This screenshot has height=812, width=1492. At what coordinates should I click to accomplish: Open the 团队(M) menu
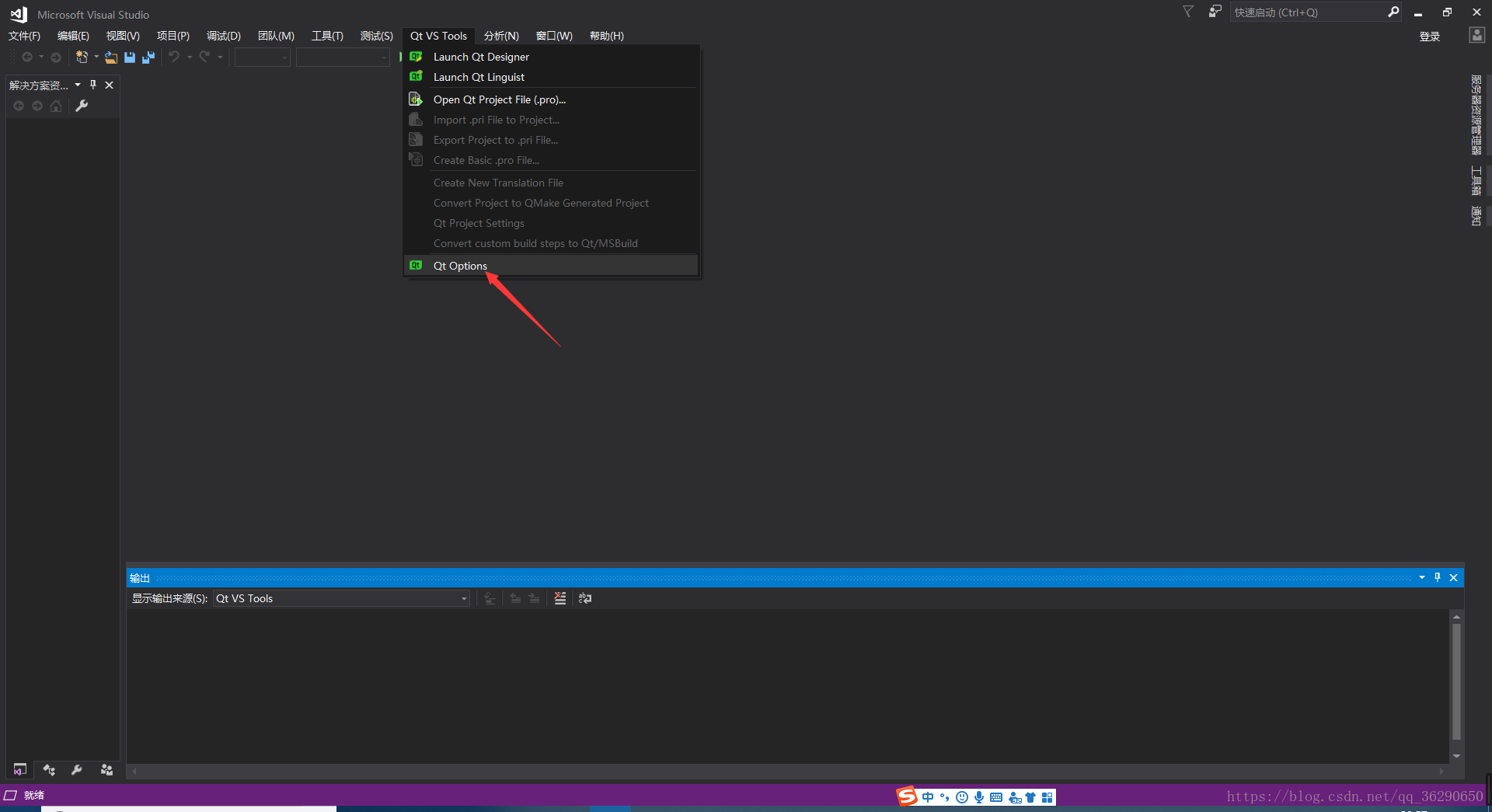click(x=276, y=36)
